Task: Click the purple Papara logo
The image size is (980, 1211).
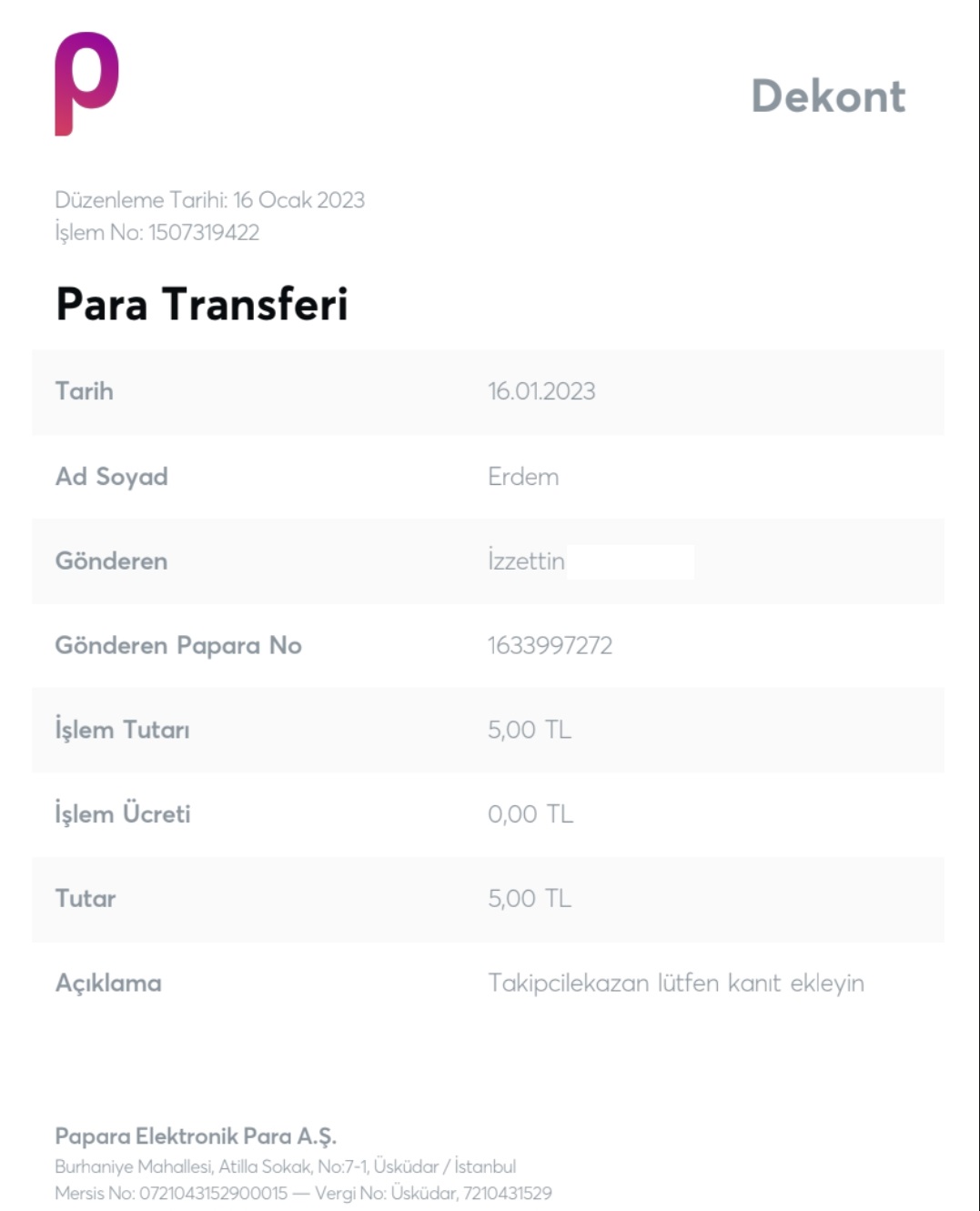Action: click(86, 83)
